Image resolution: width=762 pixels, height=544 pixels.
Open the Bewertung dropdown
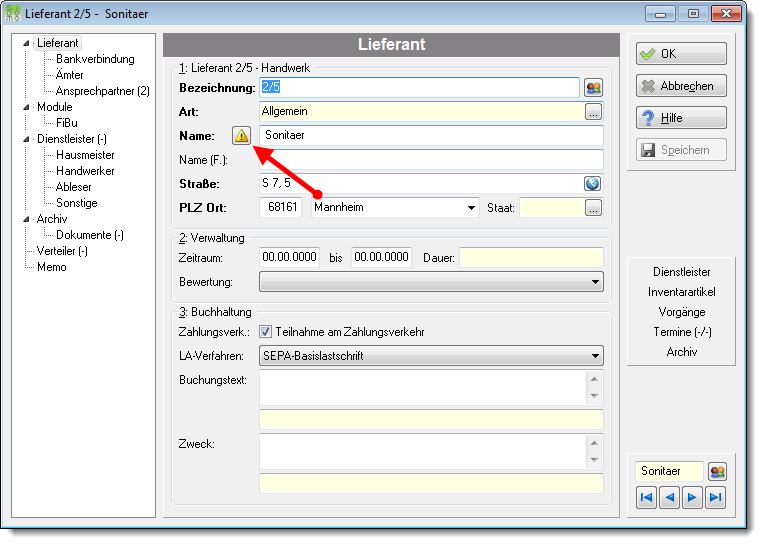coord(432,282)
